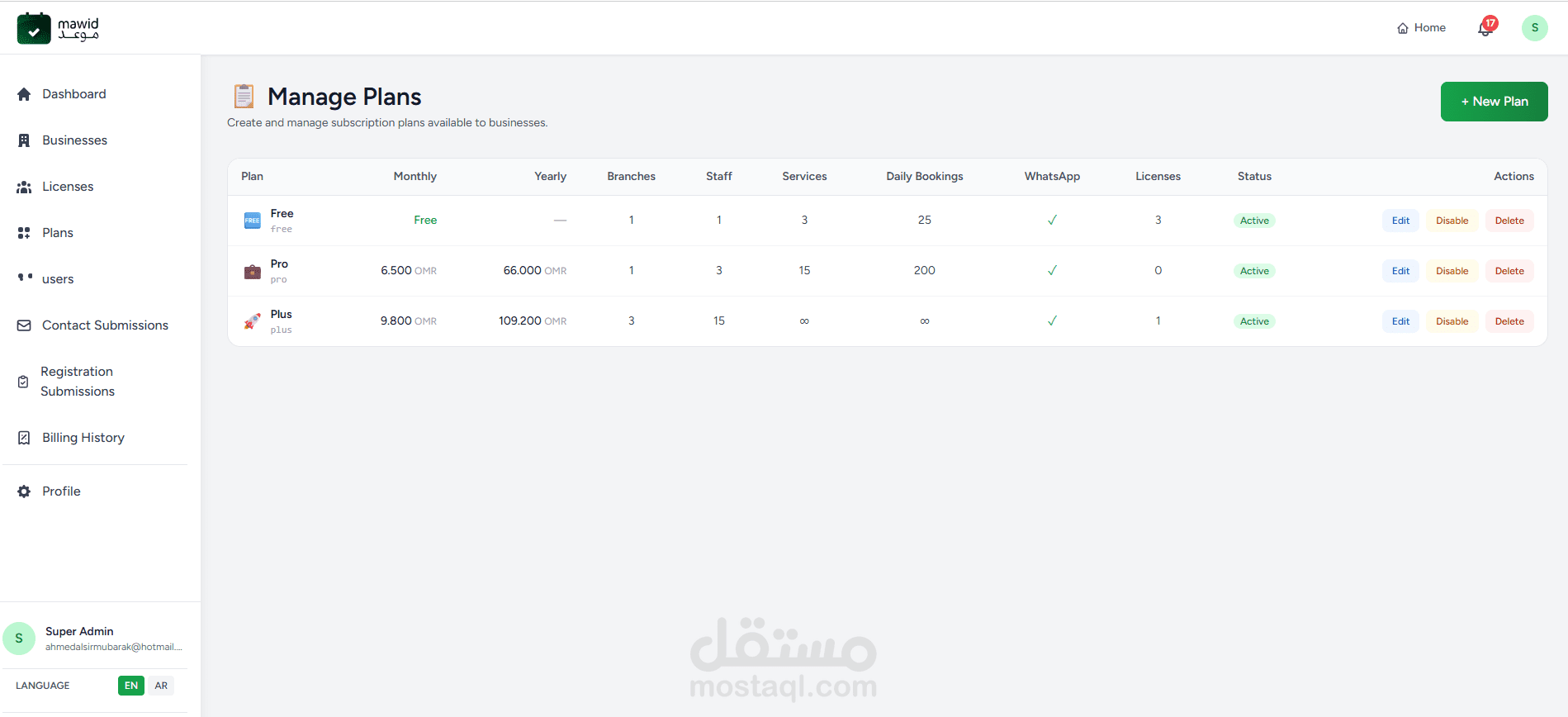Click the Businesses building icon
The image size is (1568, 717).
click(24, 140)
